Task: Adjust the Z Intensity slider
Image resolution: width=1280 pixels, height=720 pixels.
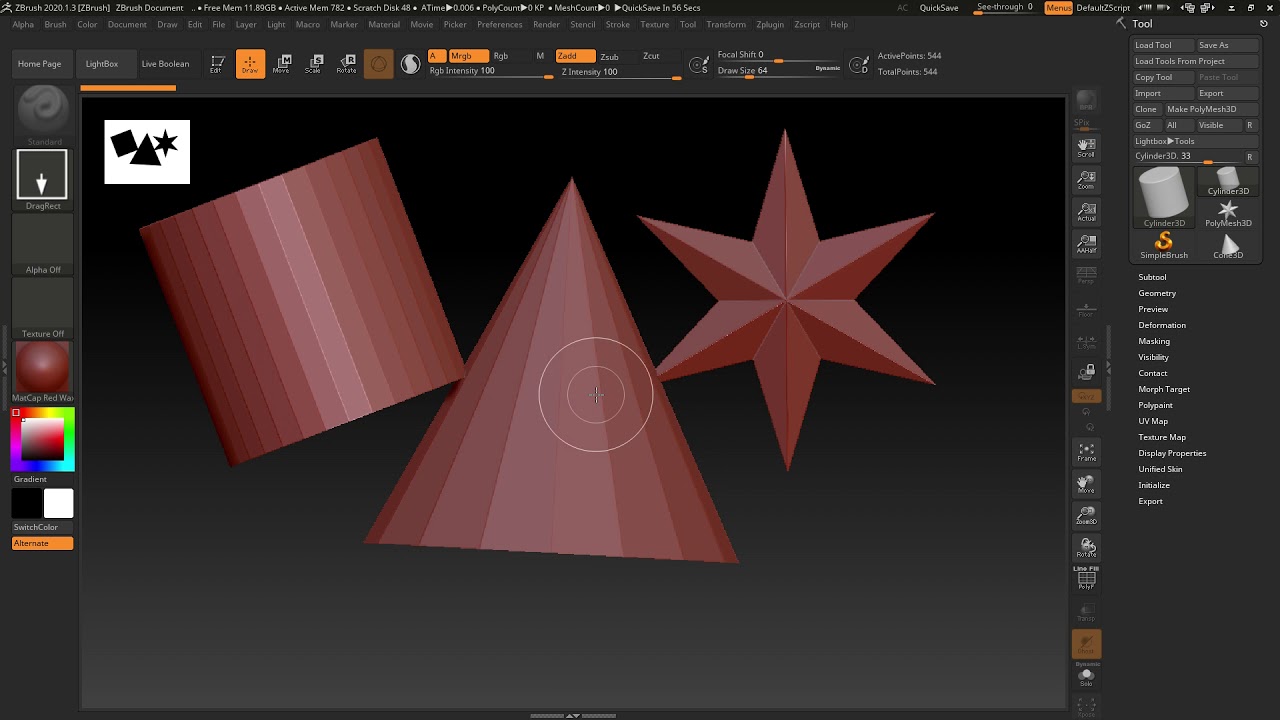Action: tap(620, 72)
